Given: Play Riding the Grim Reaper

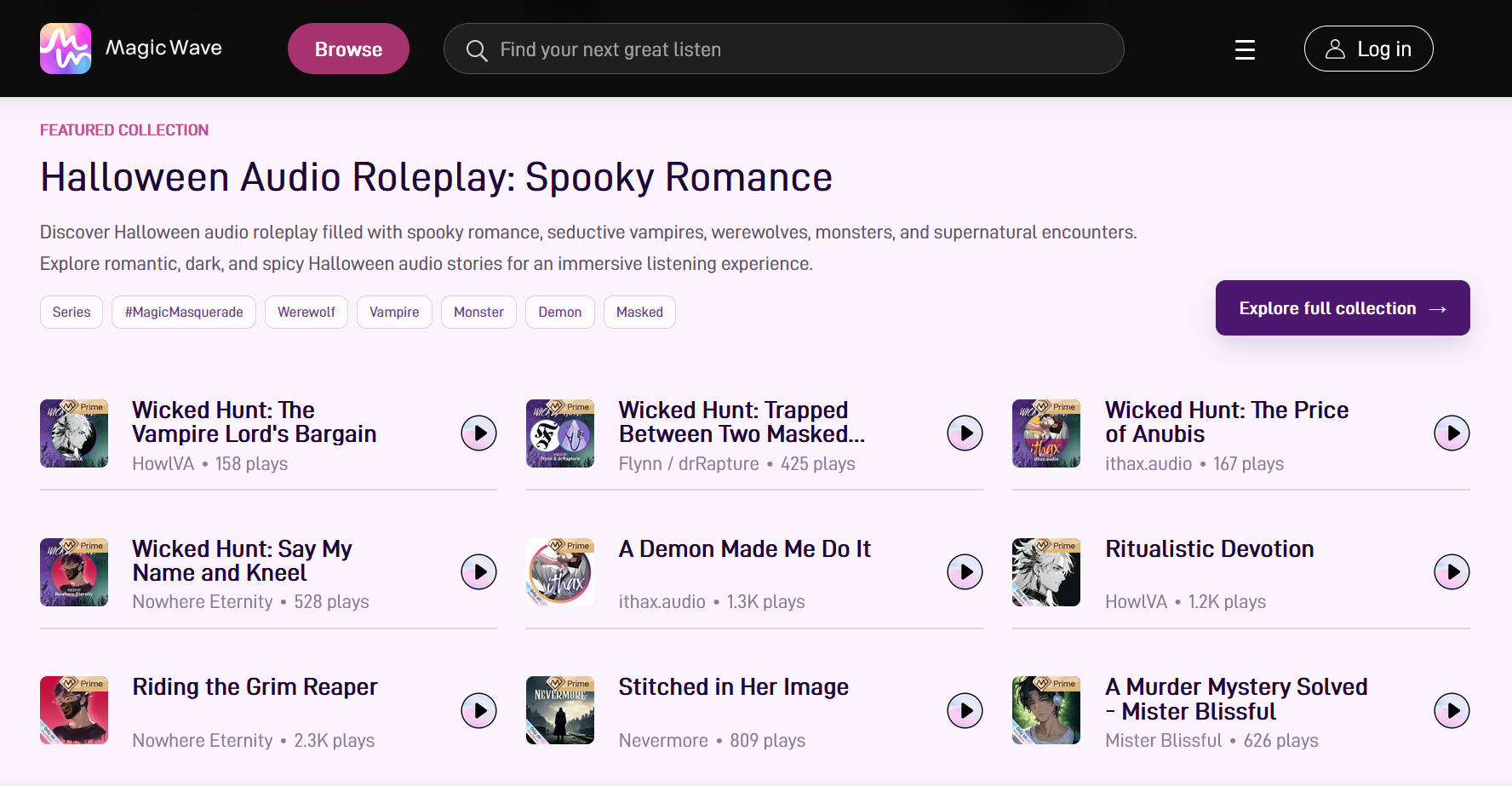Looking at the screenshot, I should point(479,710).
